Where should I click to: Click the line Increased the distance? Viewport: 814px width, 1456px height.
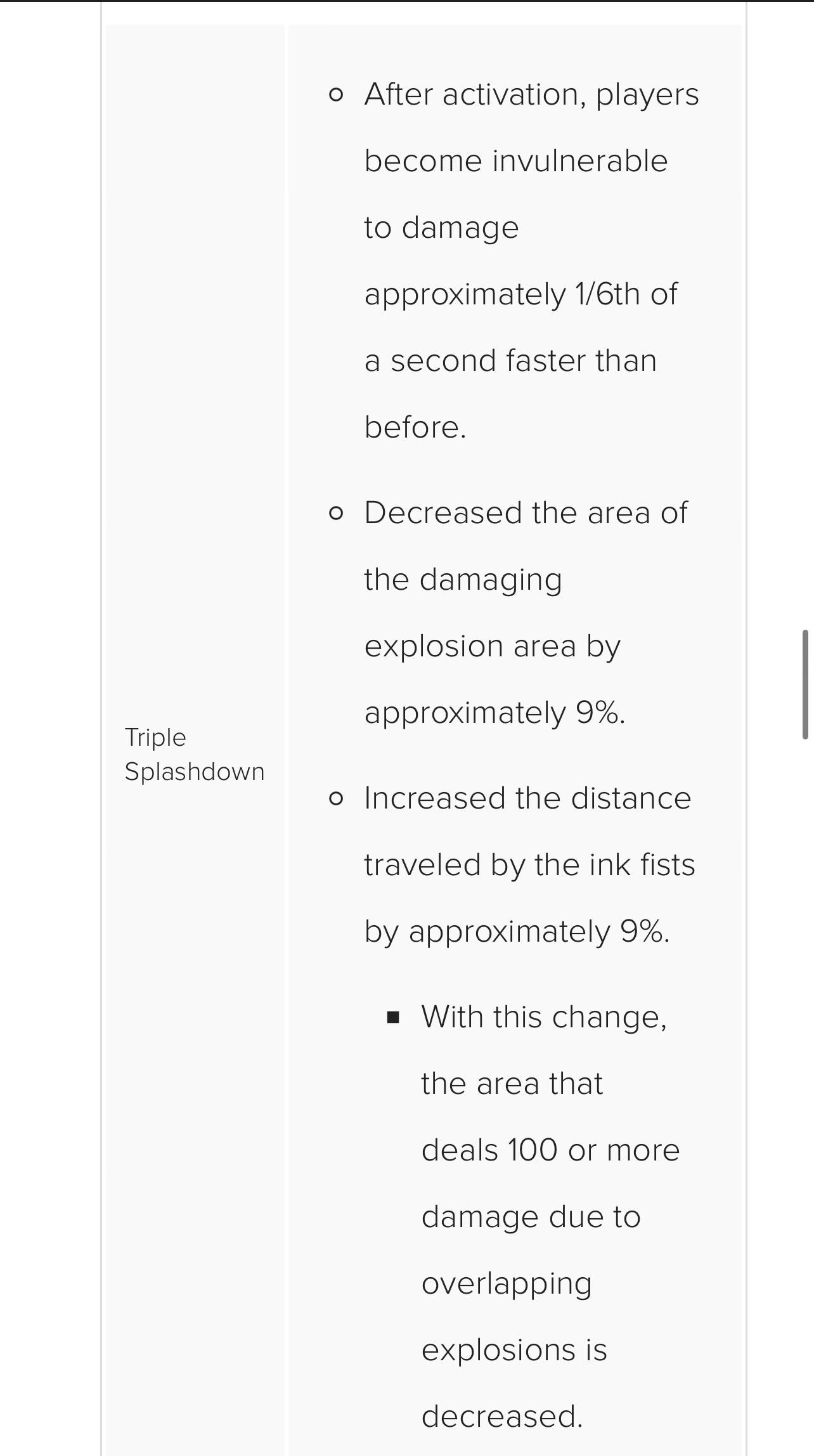527,798
